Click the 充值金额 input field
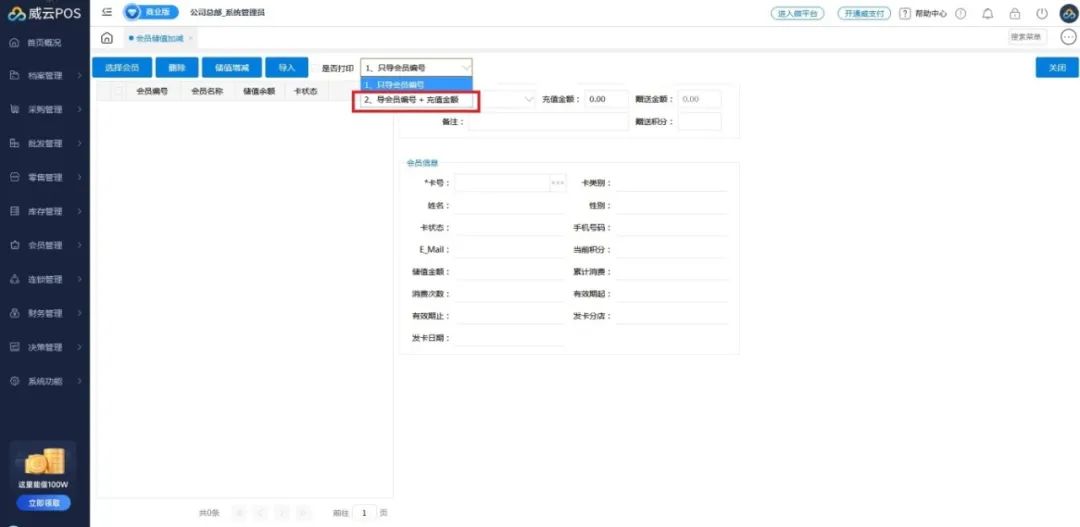Viewport: 1080px width, 527px height. [606, 100]
